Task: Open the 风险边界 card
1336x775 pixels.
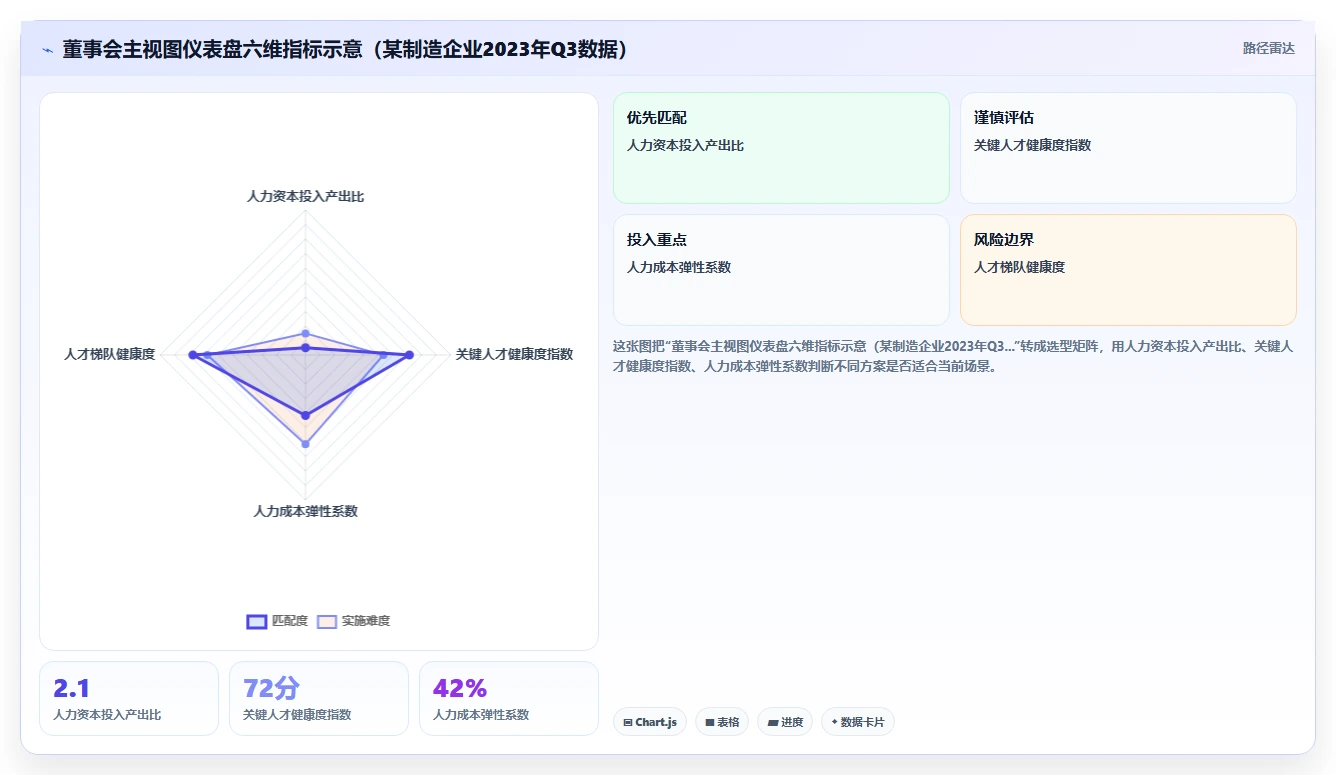Action: coord(1128,270)
